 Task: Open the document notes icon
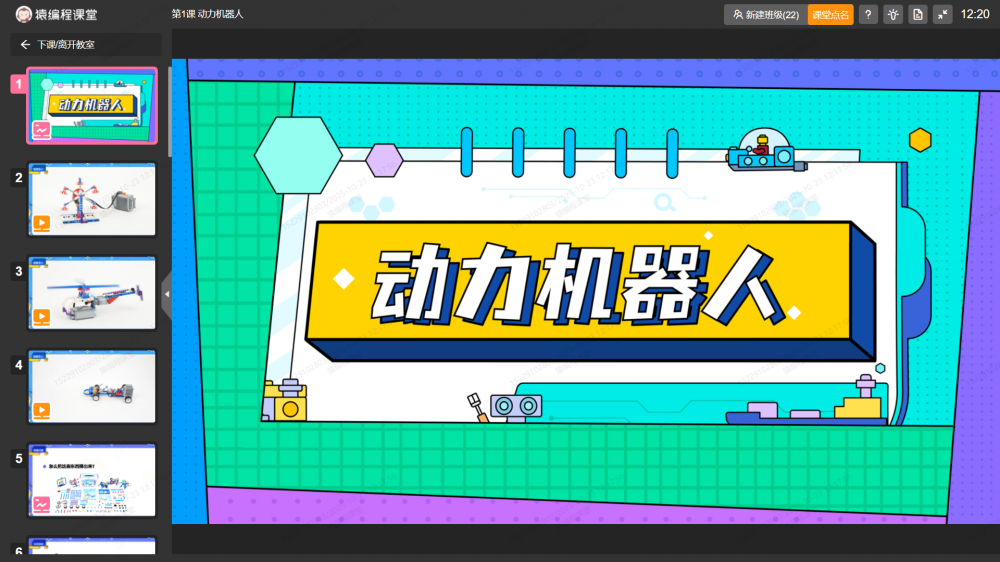click(x=918, y=15)
